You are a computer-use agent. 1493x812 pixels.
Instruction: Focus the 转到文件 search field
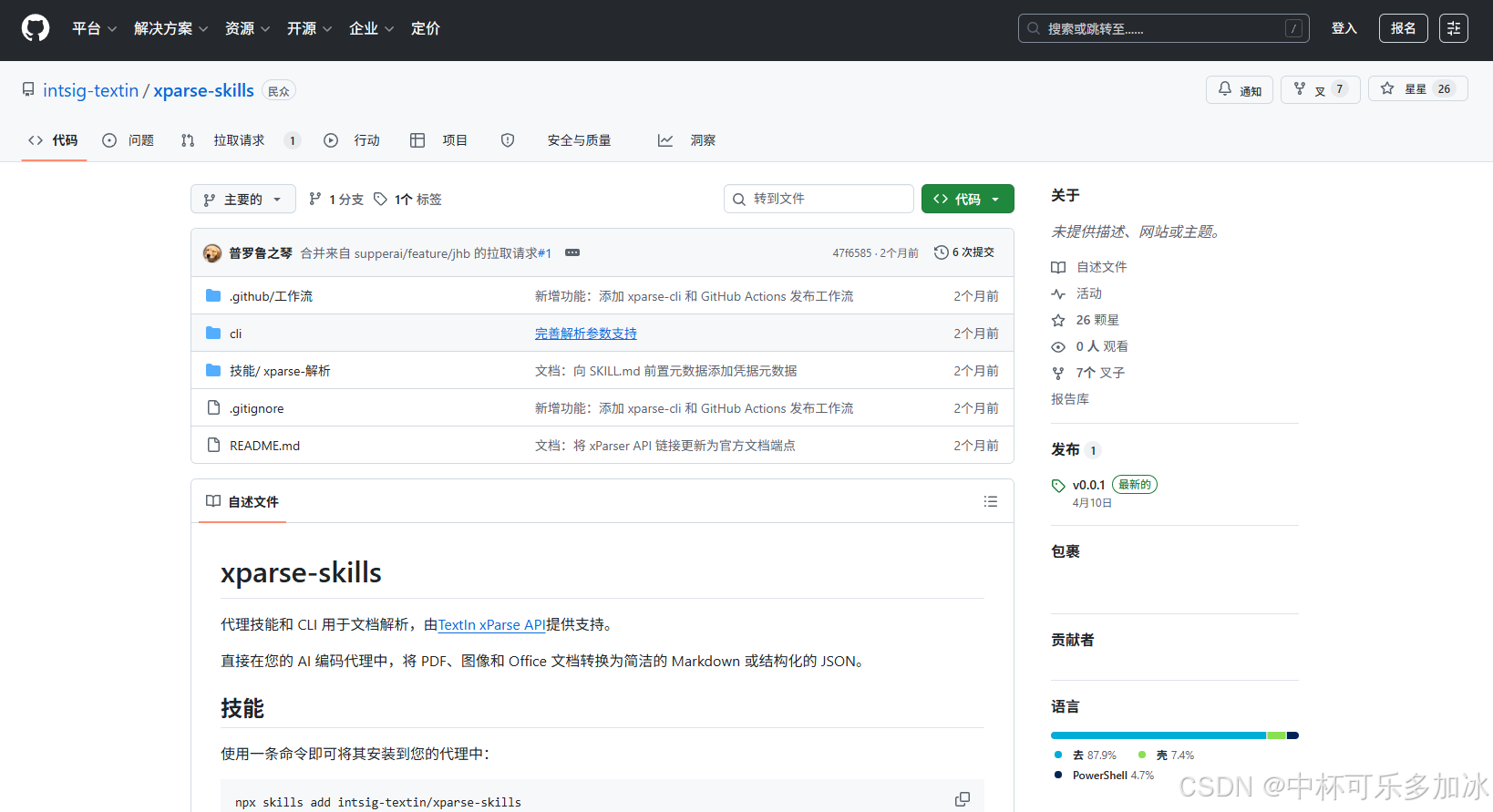[819, 199]
